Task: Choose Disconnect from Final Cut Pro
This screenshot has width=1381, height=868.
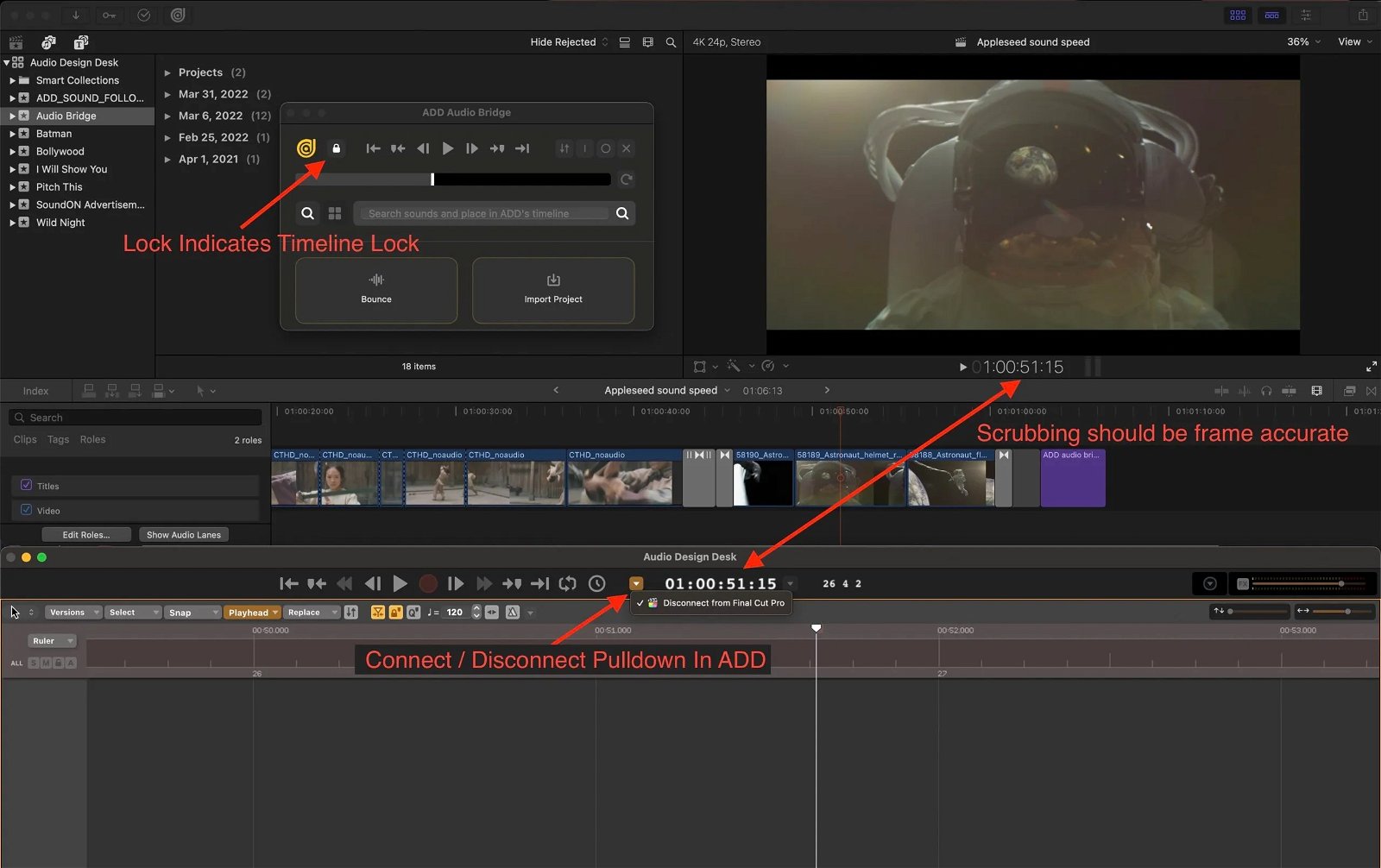Action: click(x=712, y=603)
